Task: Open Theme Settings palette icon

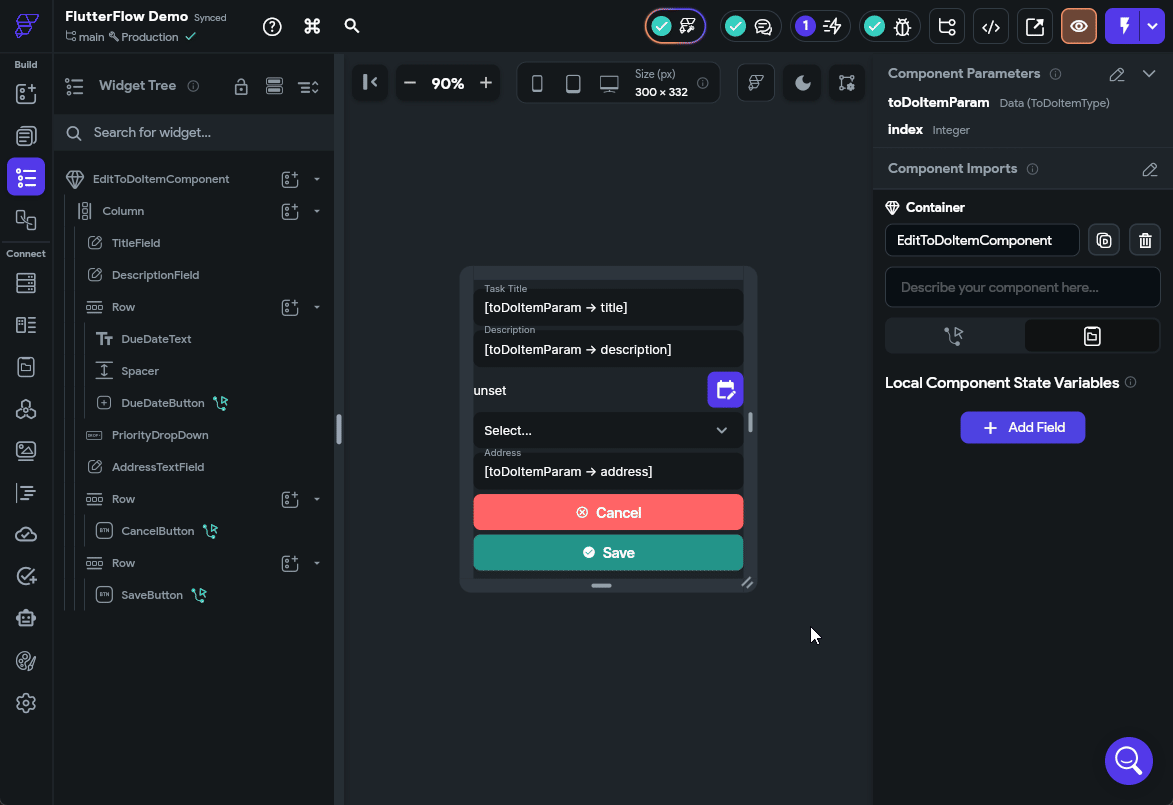Action: [26, 661]
